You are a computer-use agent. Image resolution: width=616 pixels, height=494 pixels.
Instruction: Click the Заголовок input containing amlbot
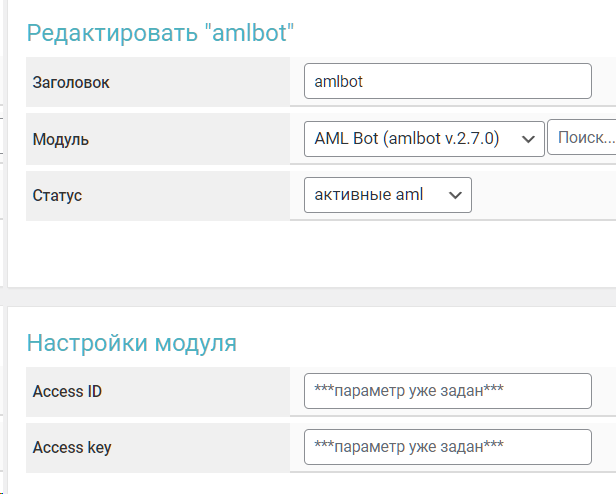(447, 82)
